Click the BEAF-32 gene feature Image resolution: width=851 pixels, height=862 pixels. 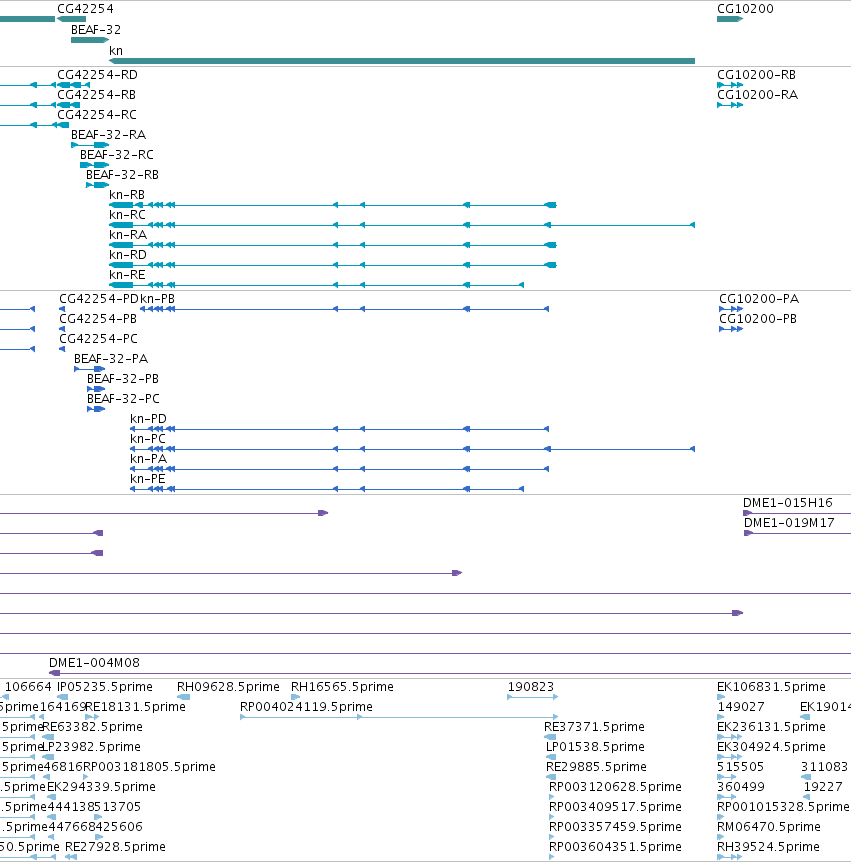click(x=90, y=40)
